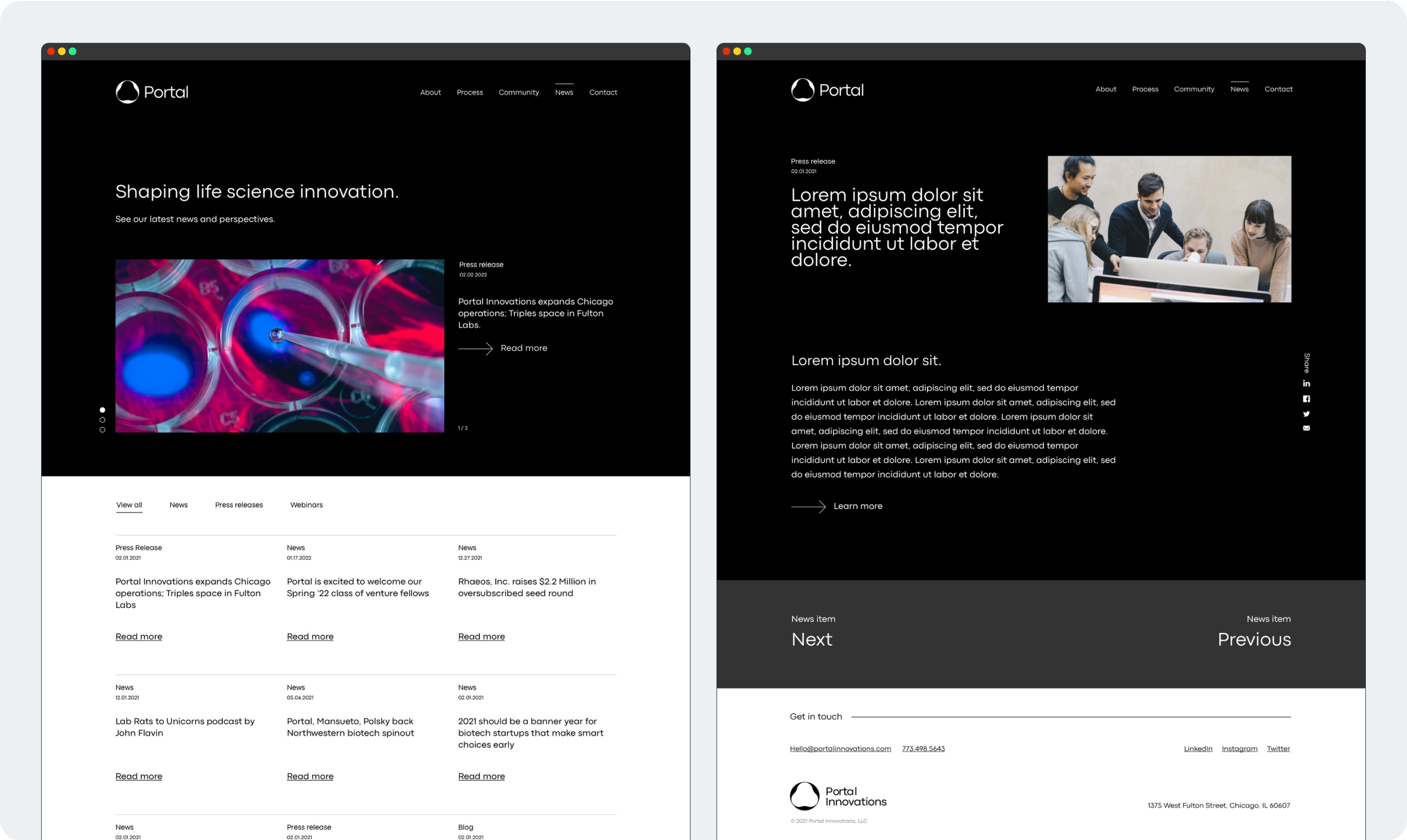Click the Portal logo in left window header
The height and width of the screenshot is (840, 1407).
tap(152, 92)
